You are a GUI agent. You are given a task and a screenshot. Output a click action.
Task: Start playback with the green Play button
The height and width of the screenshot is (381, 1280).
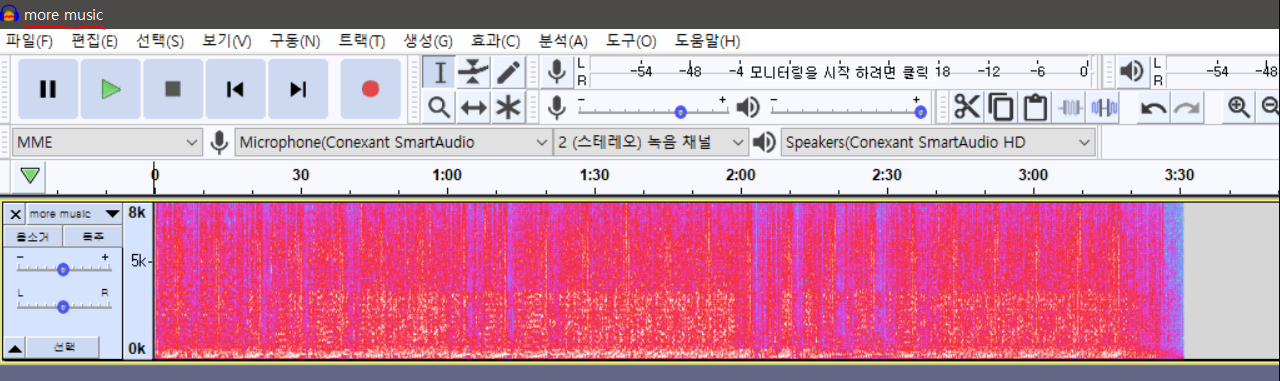tap(110, 89)
